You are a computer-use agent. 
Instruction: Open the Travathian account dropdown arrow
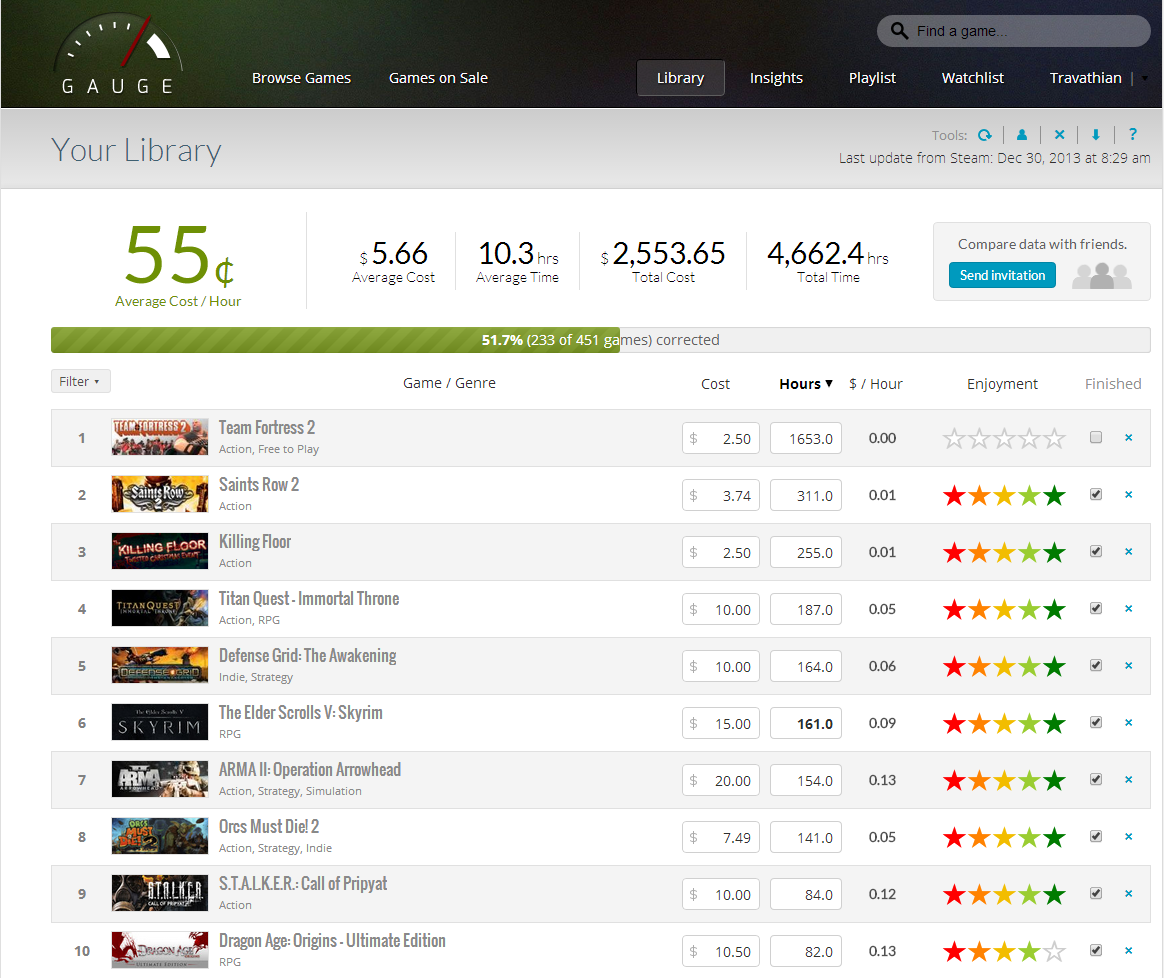pos(1145,78)
